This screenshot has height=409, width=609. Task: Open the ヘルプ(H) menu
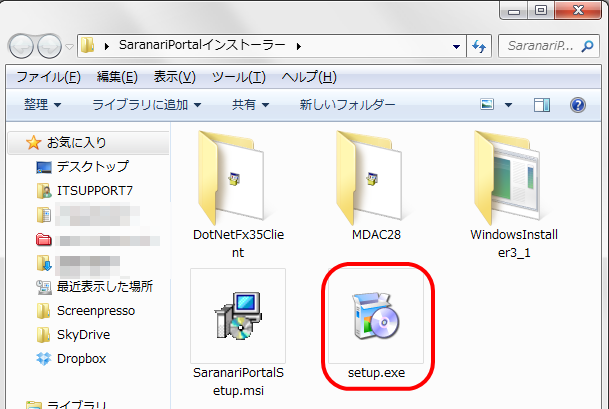pyautogui.click(x=309, y=77)
